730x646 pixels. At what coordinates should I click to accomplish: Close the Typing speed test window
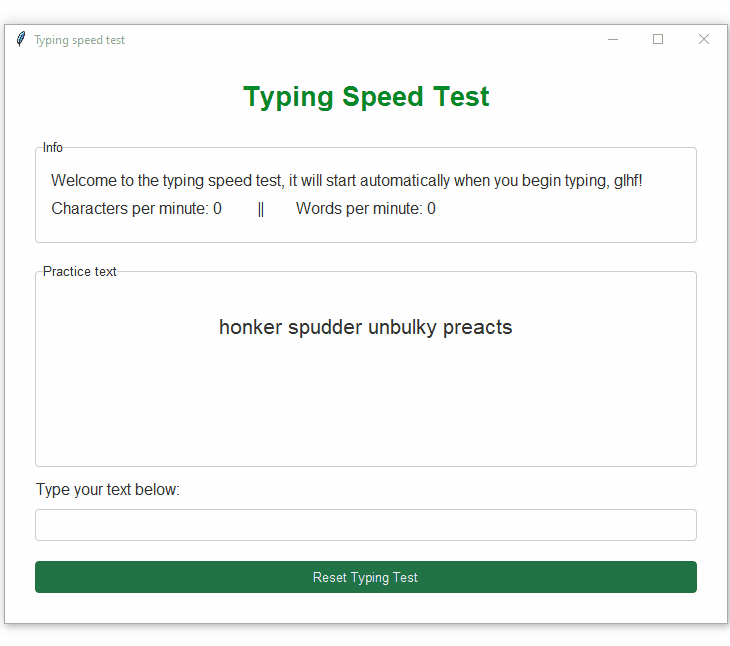click(703, 40)
